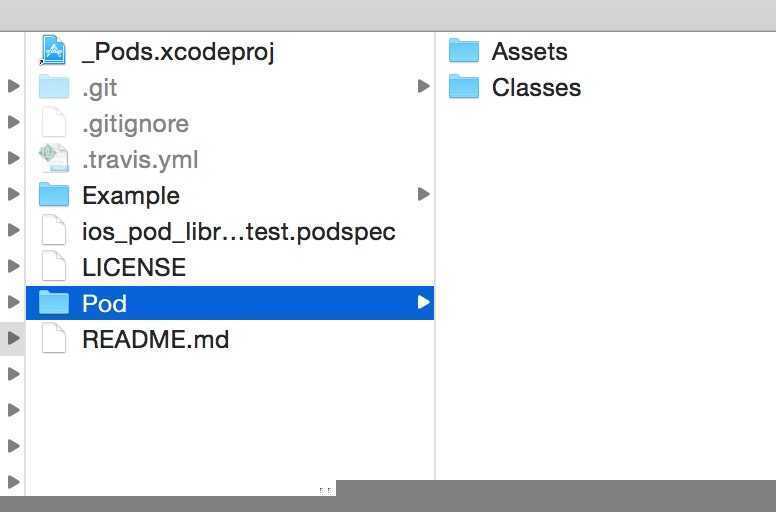776x512 pixels.
Task: Select the README.md file name
Action: click(x=155, y=339)
